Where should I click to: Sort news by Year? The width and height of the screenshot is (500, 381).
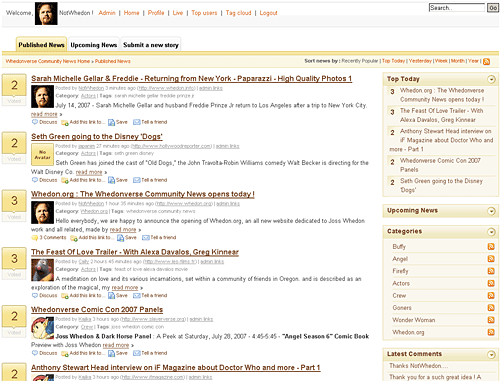coord(473,61)
